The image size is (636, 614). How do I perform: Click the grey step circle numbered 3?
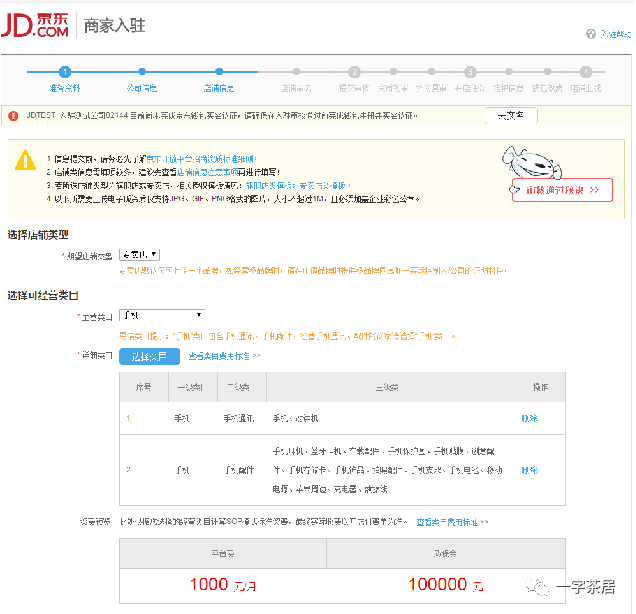470,72
